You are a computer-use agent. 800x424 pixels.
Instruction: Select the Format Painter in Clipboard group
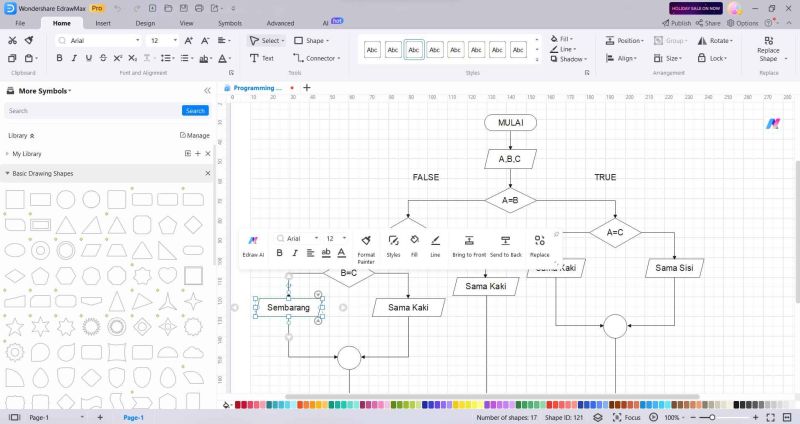[x=29, y=40]
